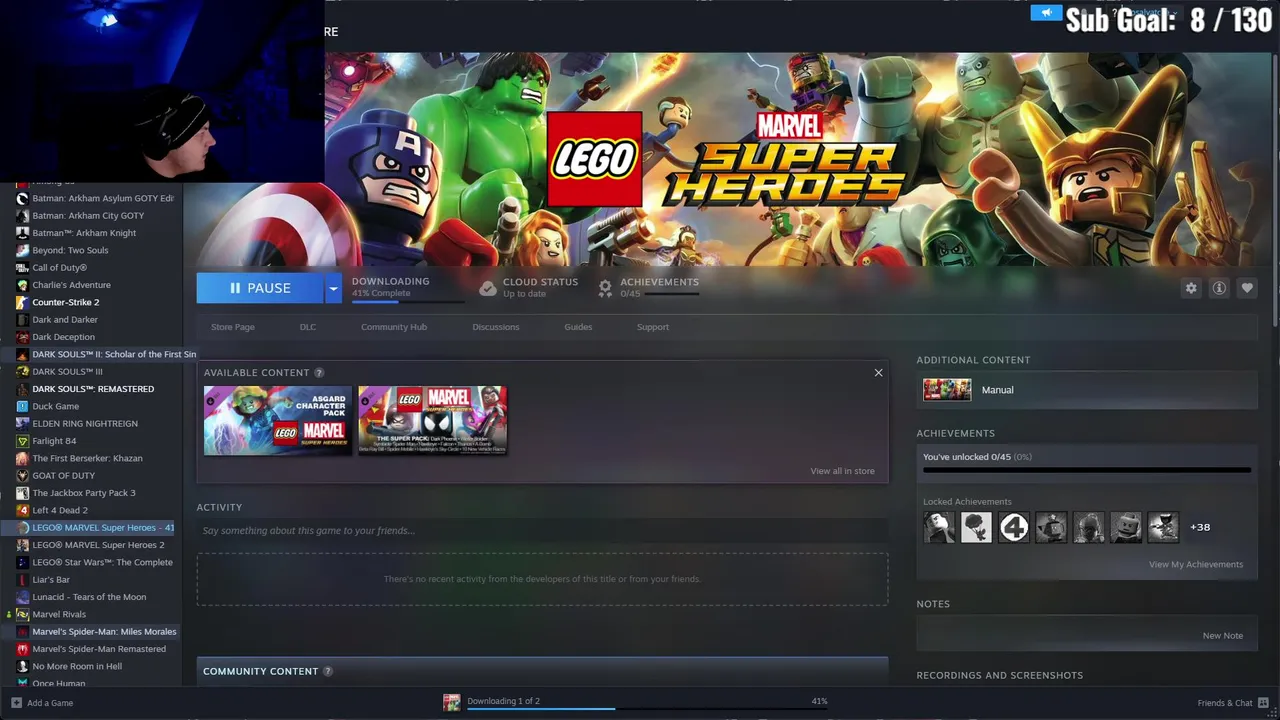
Task: Select the GOAT OF DUTY icon in the library
Action: (x=22, y=476)
